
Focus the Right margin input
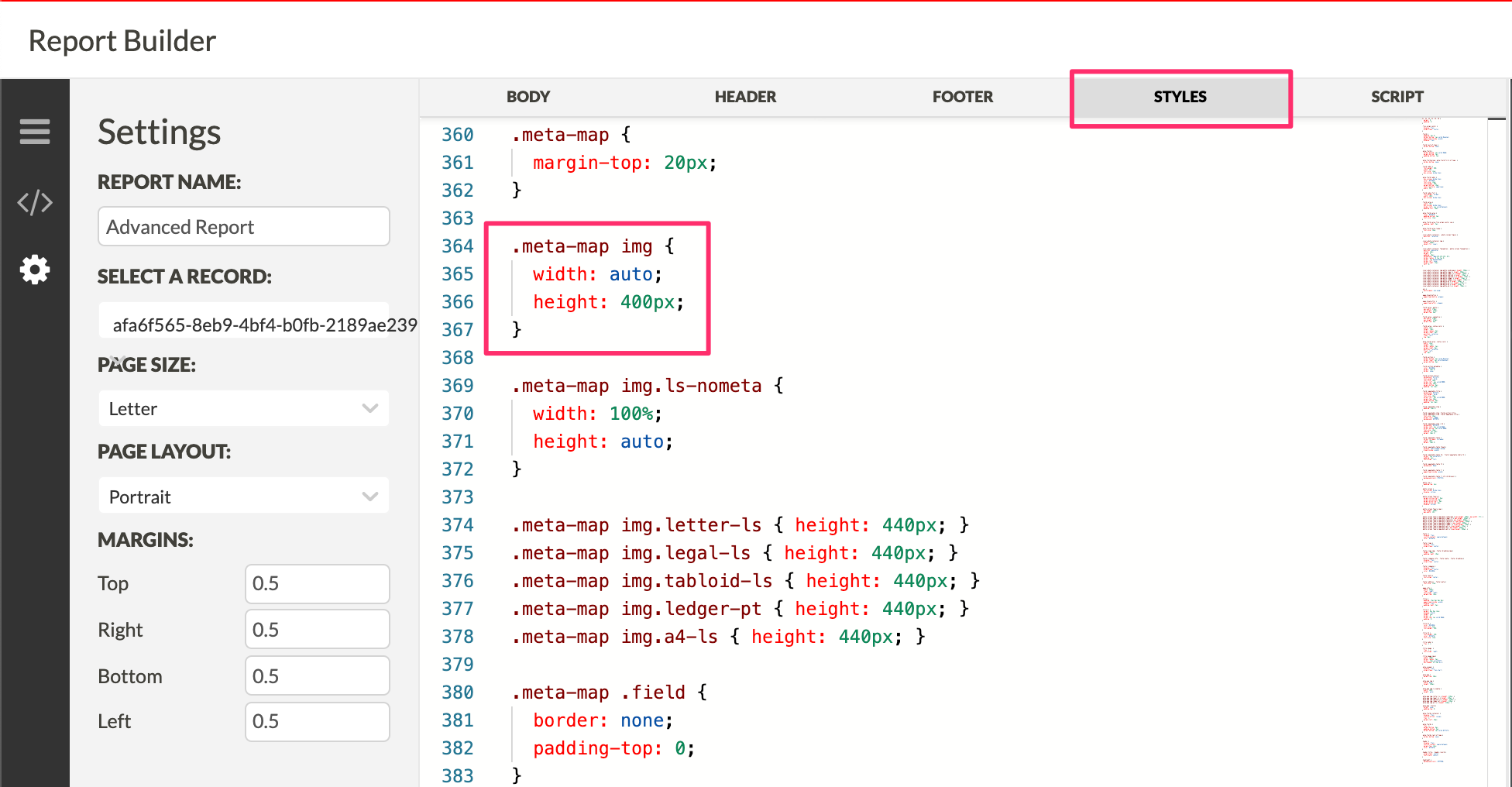318,629
